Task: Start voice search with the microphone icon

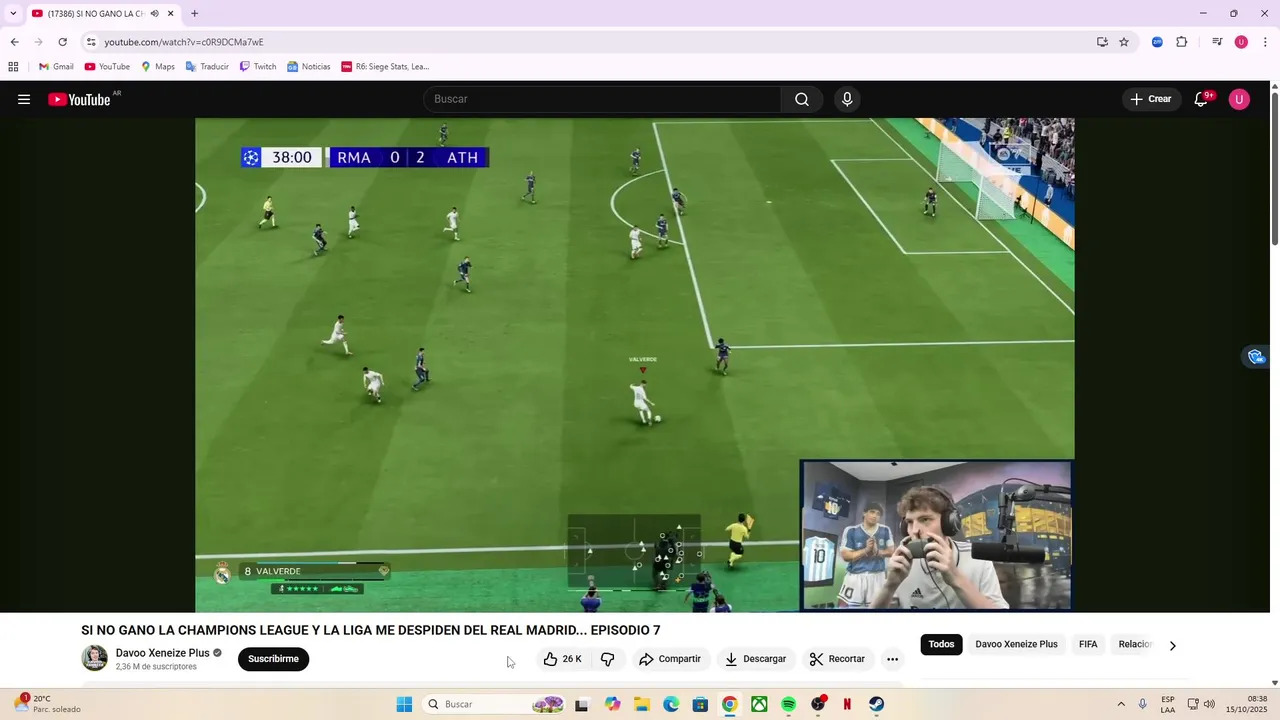Action: point(847,99)
